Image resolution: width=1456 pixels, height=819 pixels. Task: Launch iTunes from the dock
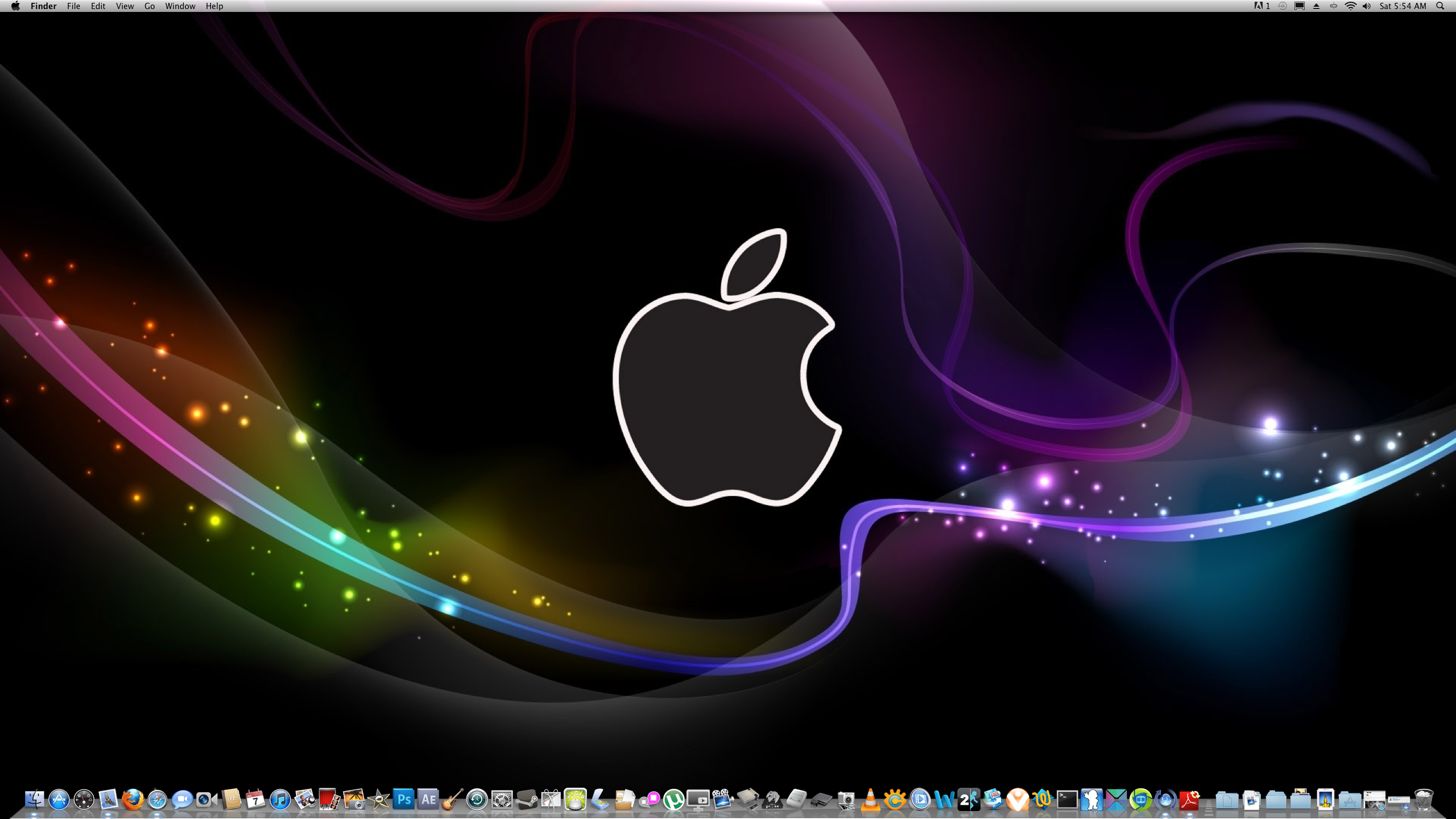pos(280,800)
